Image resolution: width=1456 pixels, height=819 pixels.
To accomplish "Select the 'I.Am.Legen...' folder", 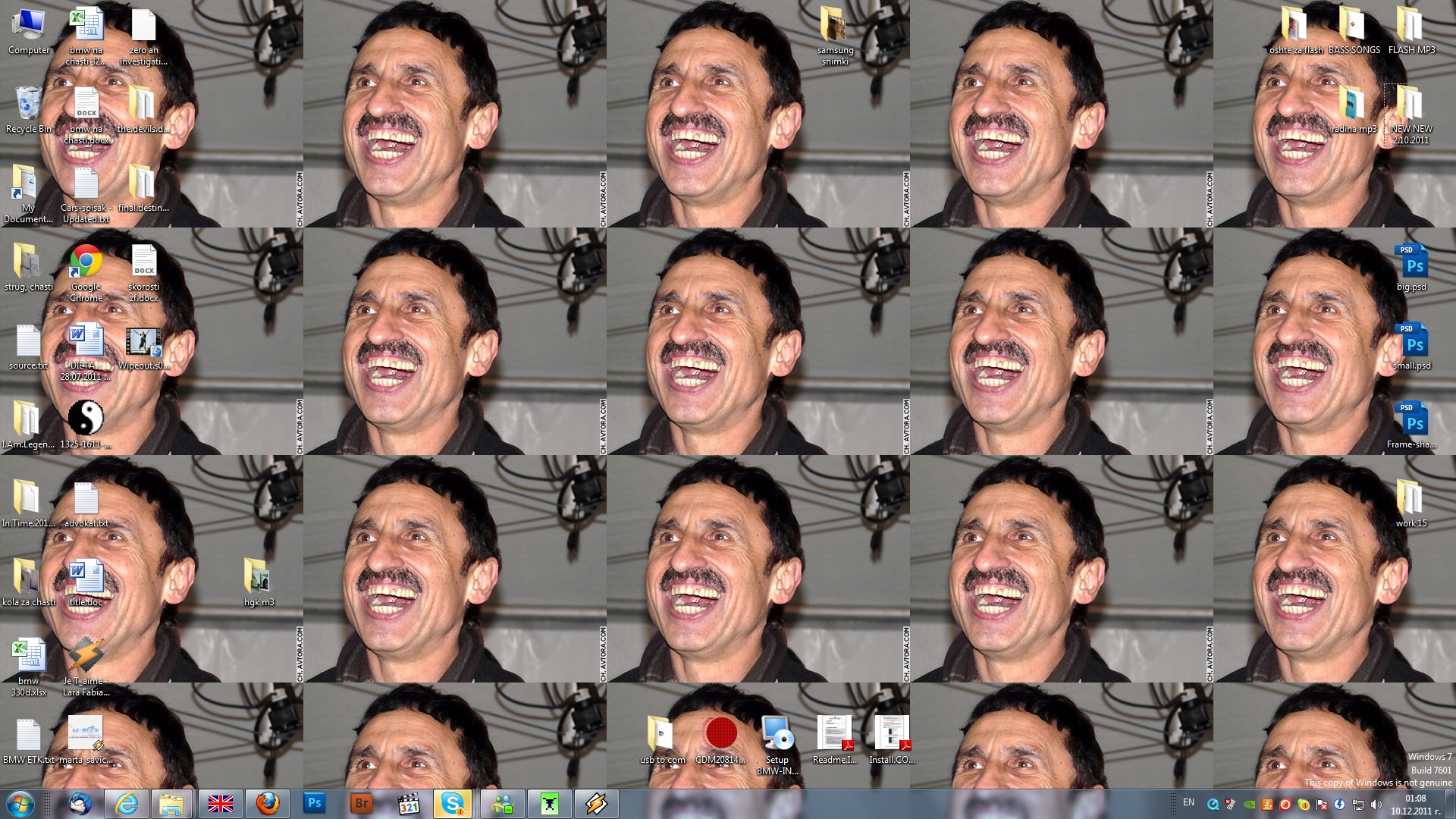I will coord(28,425).
